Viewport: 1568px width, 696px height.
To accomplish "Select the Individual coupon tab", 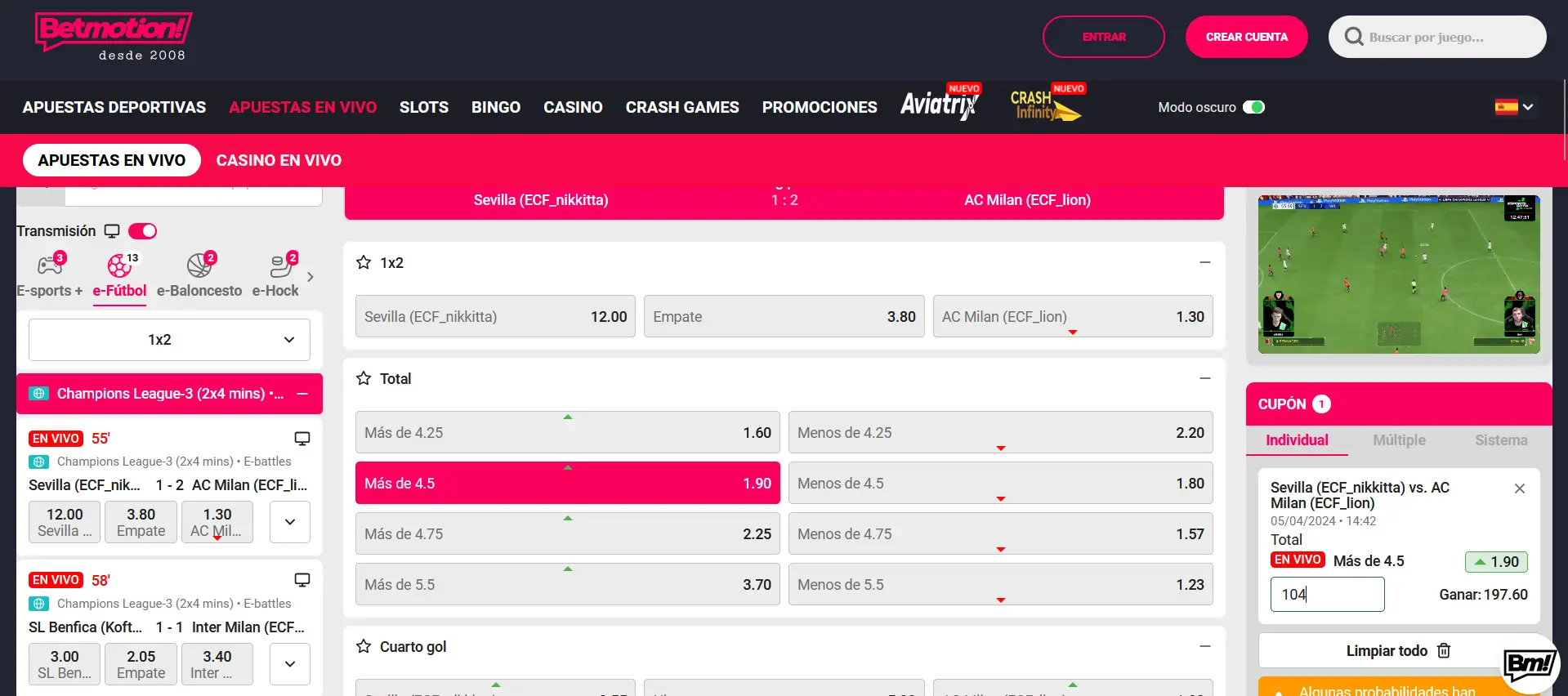I will [1297, 440].
